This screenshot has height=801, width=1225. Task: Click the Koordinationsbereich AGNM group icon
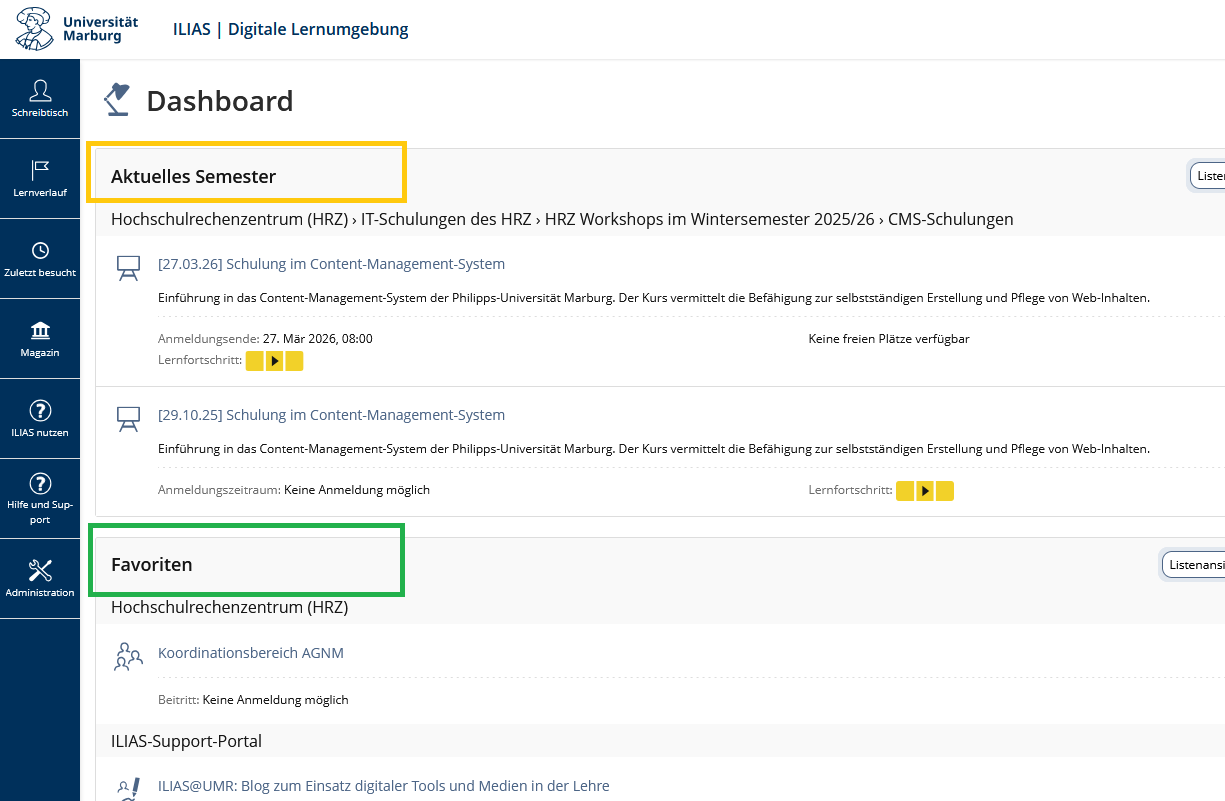(x=128, y=656)
